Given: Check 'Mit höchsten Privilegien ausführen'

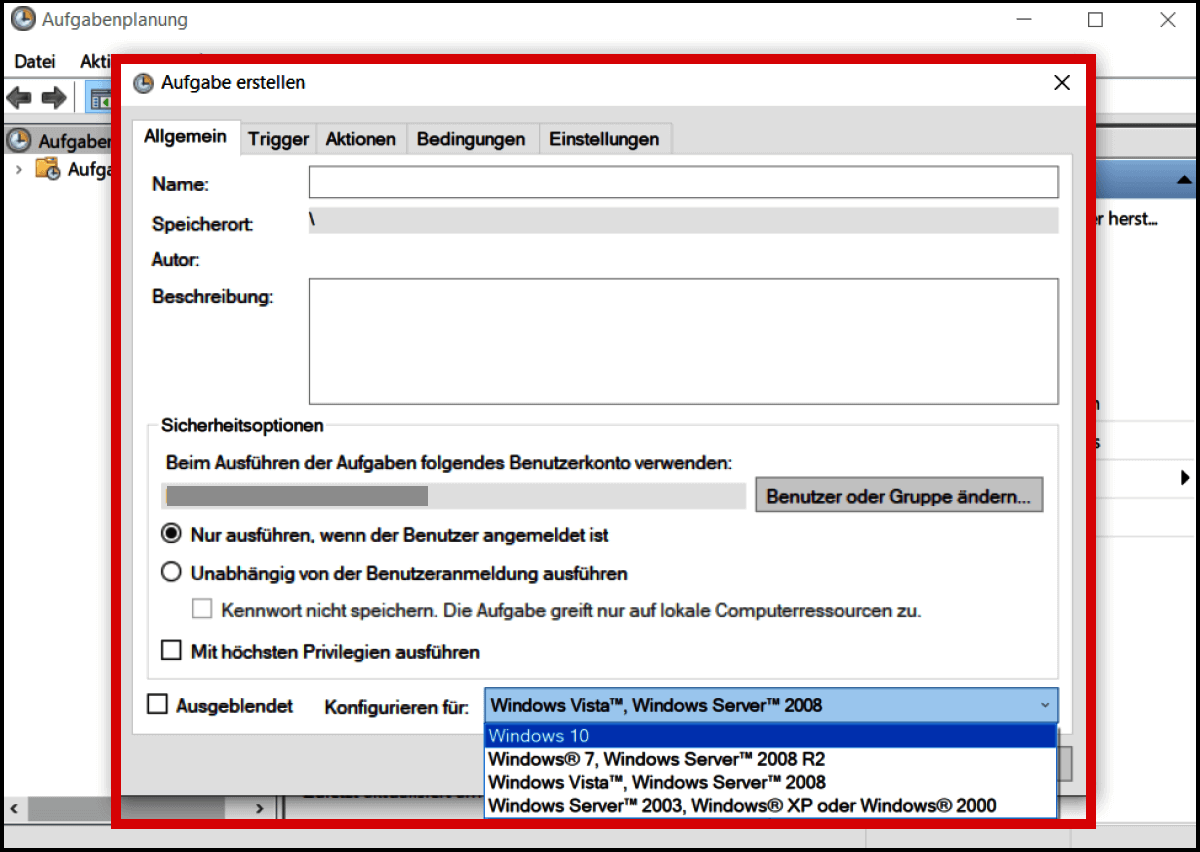Looking at the screenshot, I should tap(171, 650).
